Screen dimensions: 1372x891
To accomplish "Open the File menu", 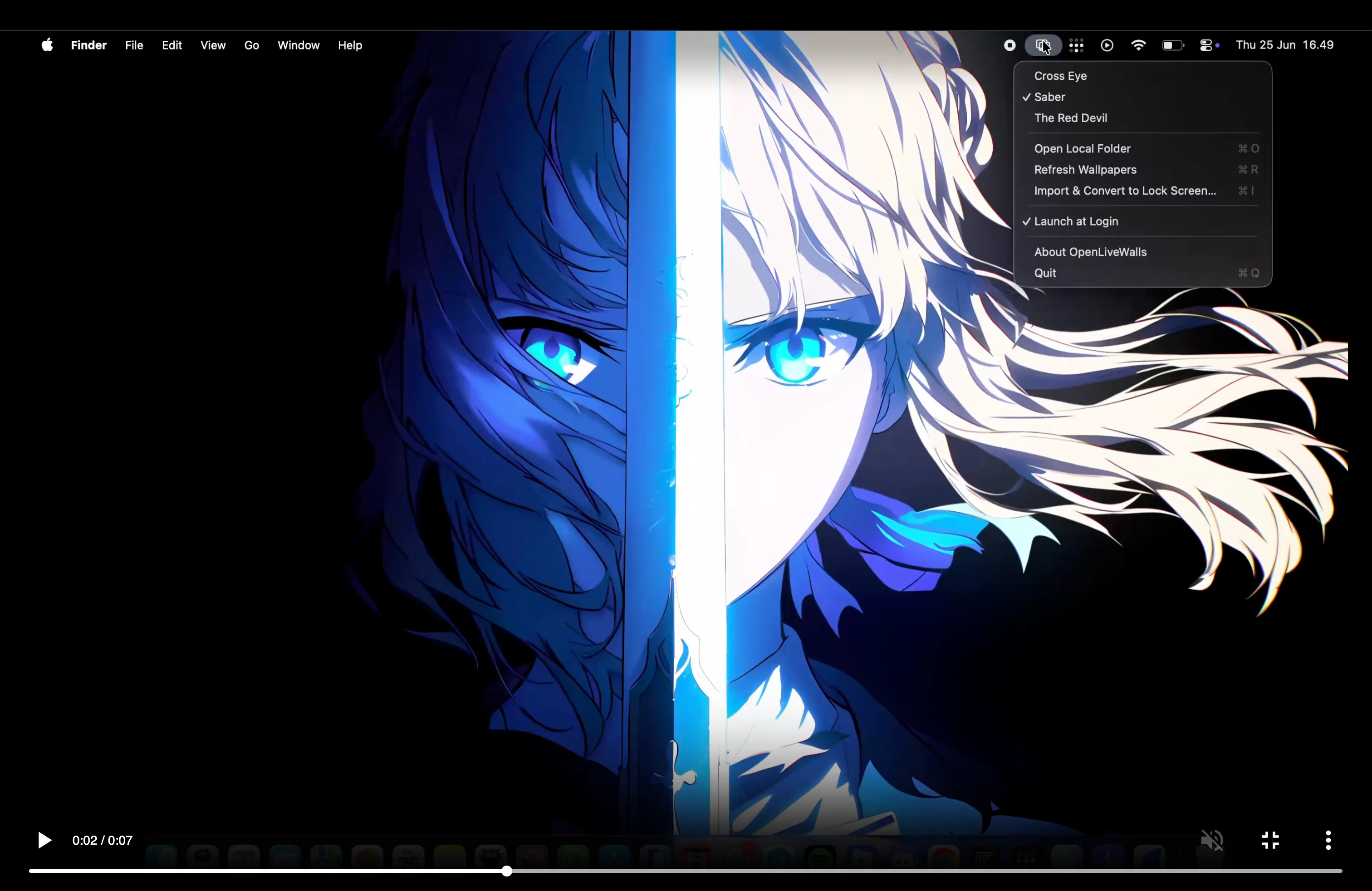I will 134,45.
